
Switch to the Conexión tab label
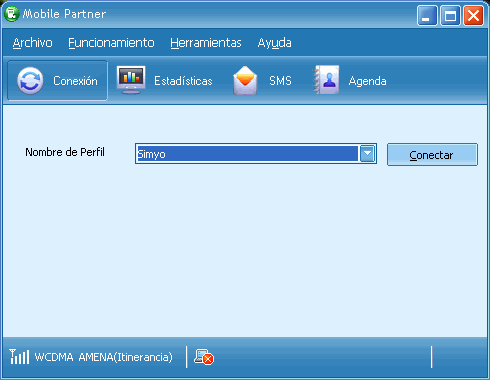click(x=75, y=81)
